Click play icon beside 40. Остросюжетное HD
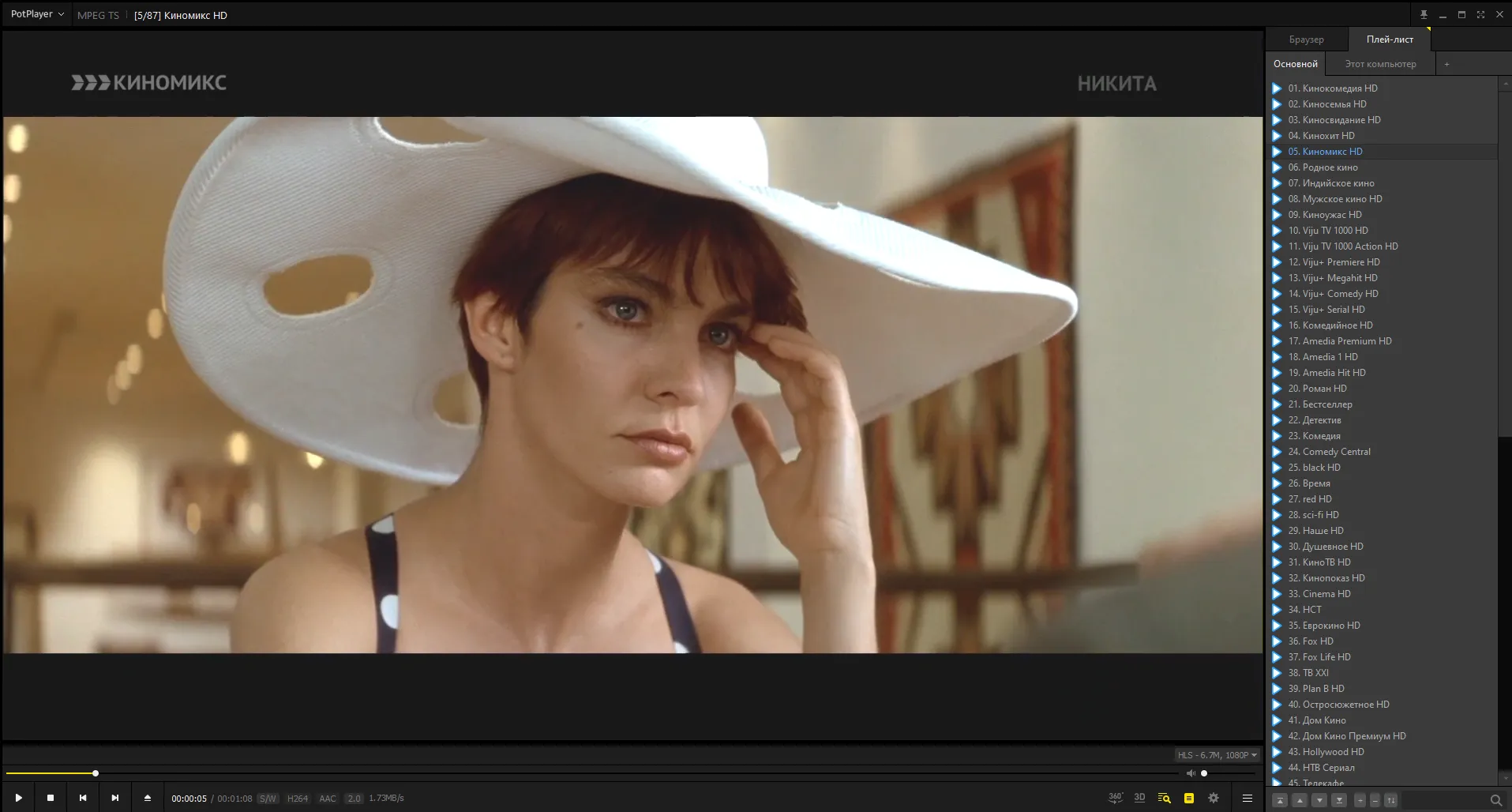The image size is (1512, 812). click(1277, 705)
